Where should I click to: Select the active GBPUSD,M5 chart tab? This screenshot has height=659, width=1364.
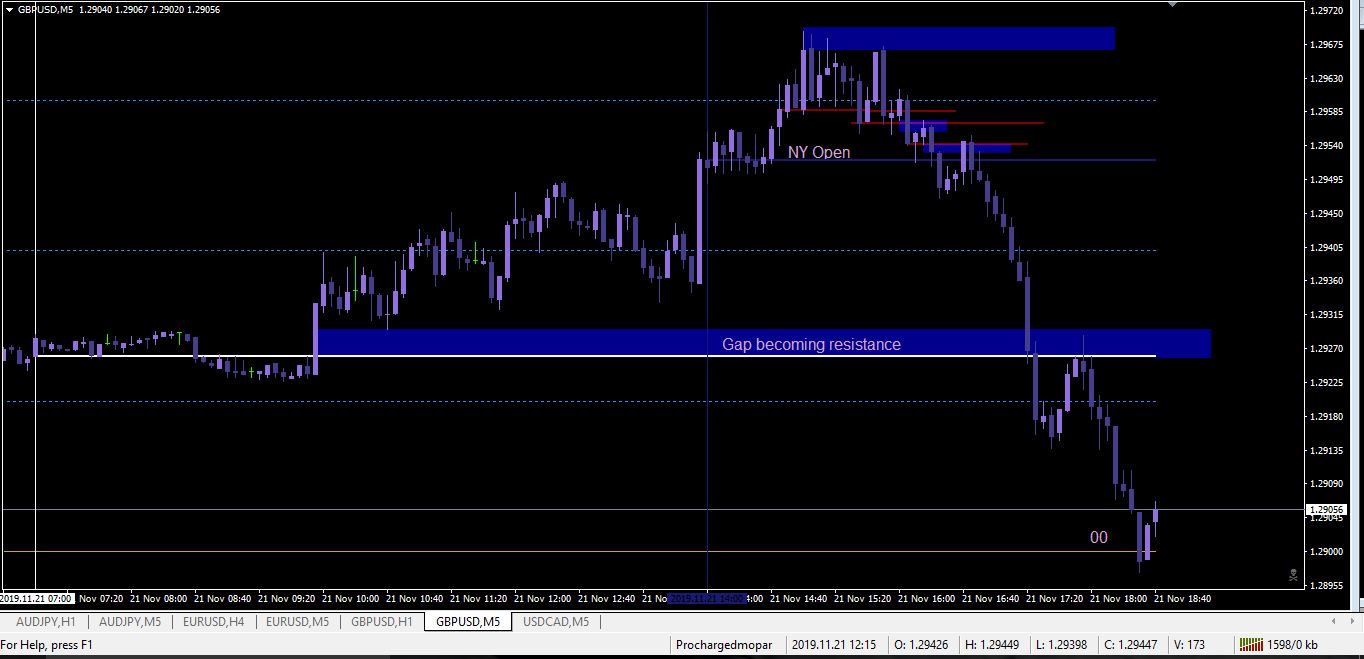tap(468, 622)
